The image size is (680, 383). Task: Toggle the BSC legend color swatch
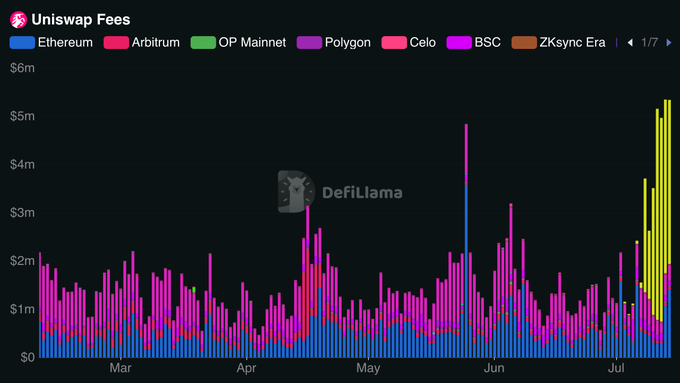point(459,43)
